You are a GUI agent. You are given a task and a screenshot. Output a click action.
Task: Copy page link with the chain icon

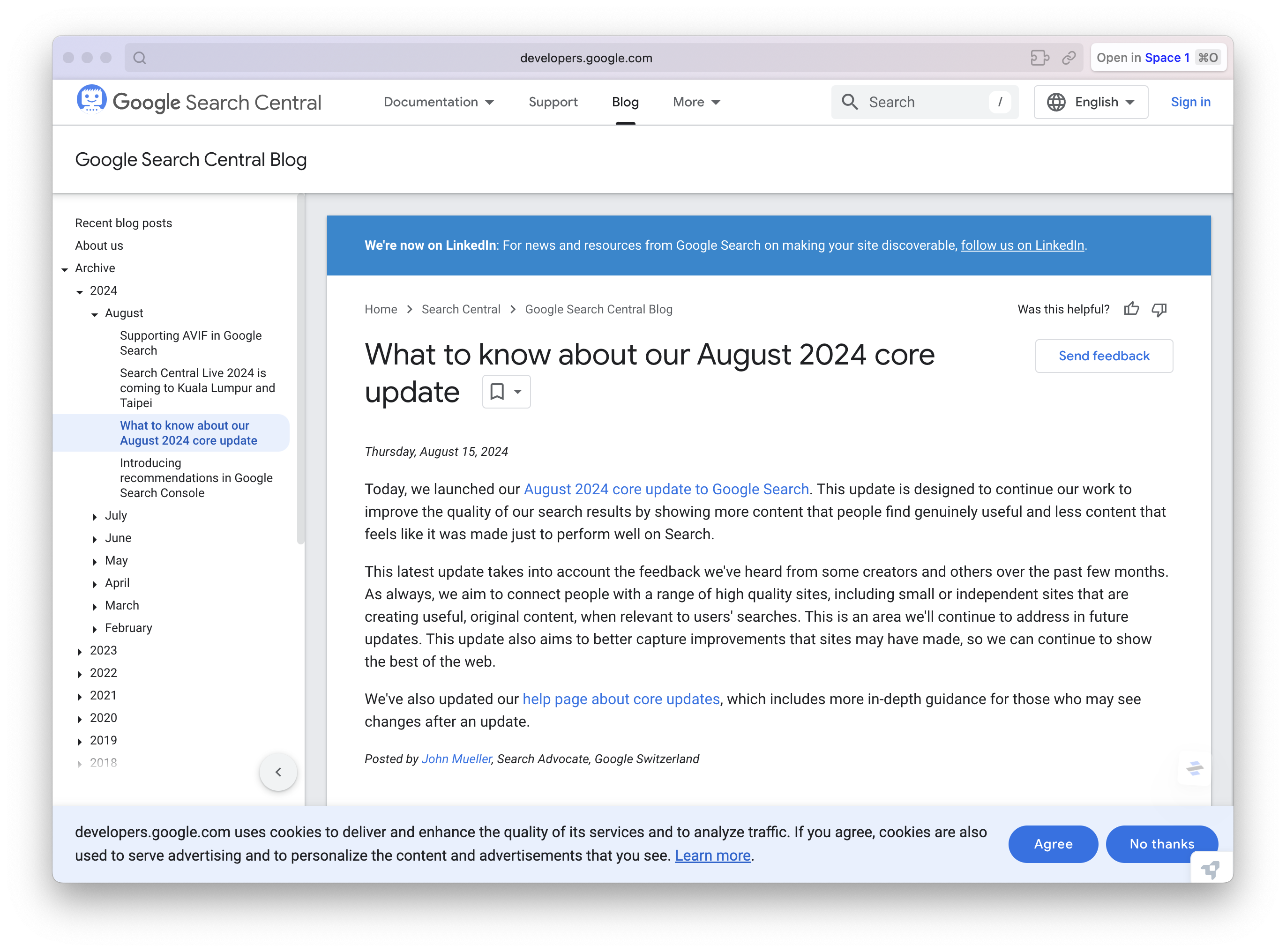1069,58
